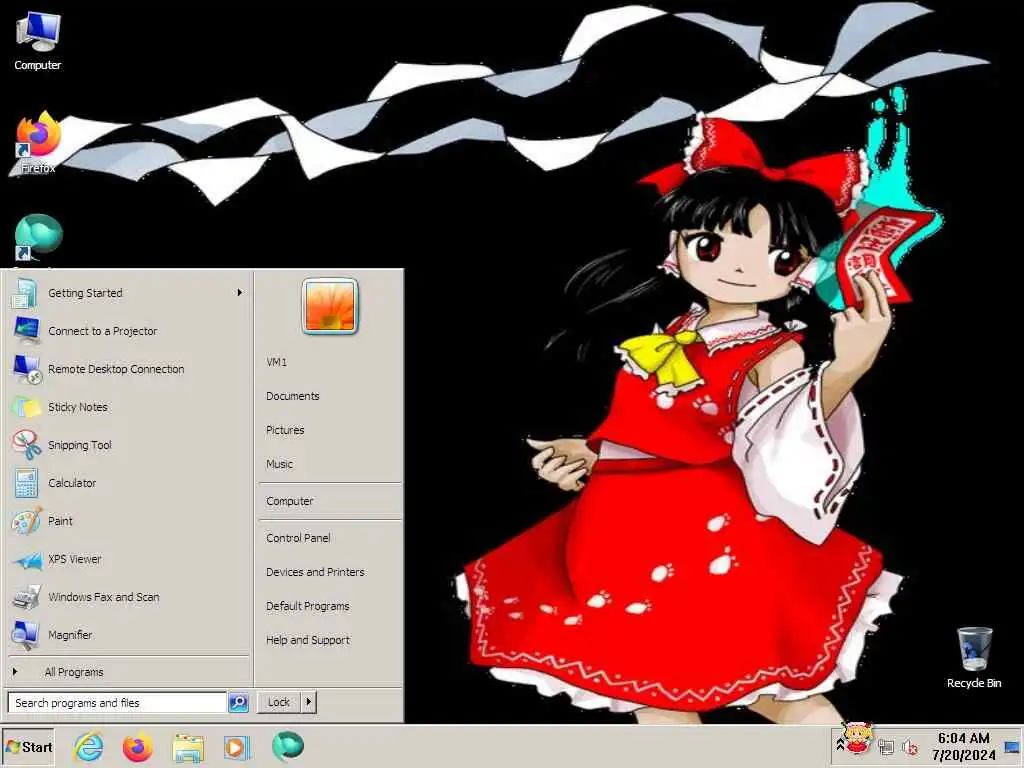Open Firefox from the taskbar
Viewport: 1024px width, 768px height.
pyautogui.click(x=138, y=746)
